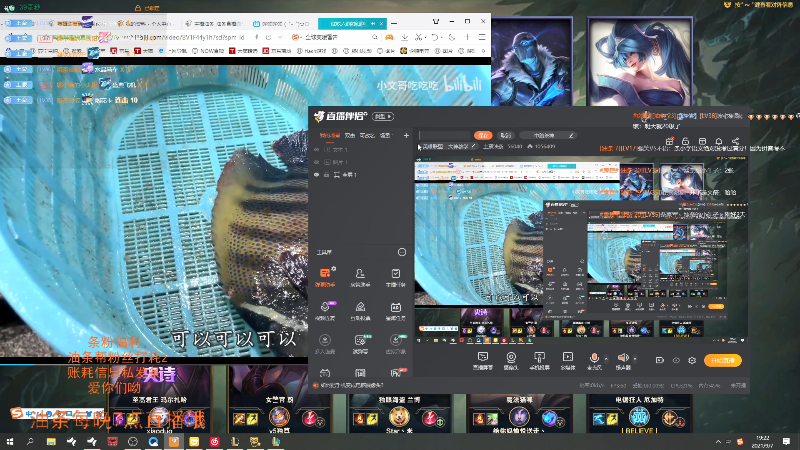
Task: Click the input field in the streaming app's top bar
Action: point(444,135)
